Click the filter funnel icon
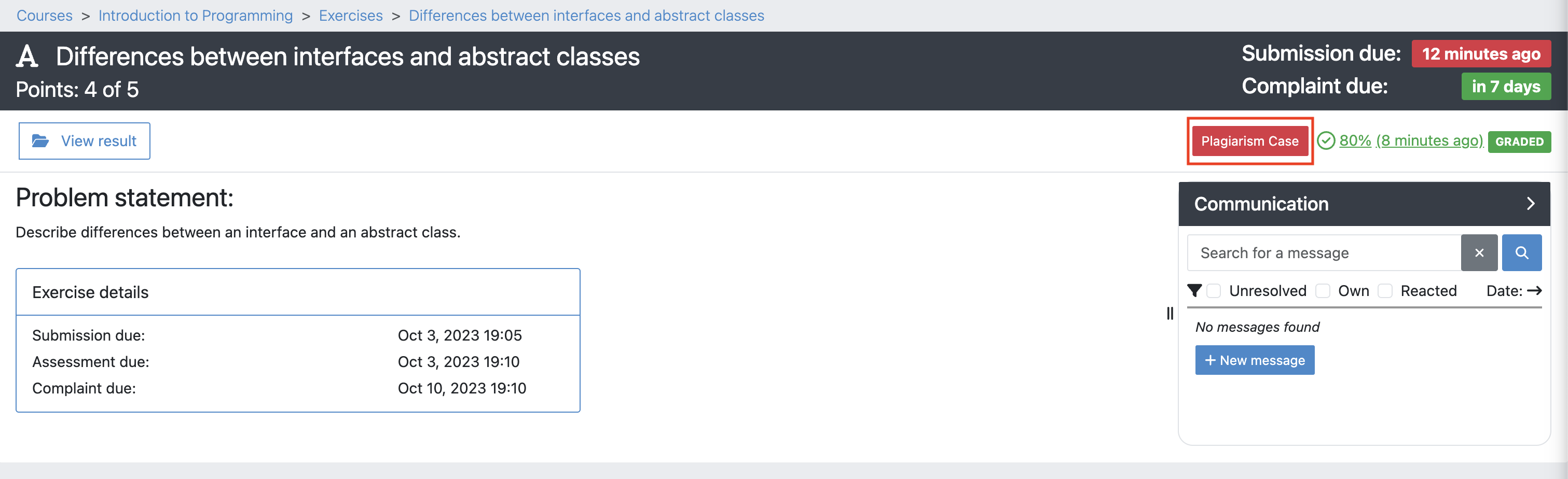 [1194, 290]
